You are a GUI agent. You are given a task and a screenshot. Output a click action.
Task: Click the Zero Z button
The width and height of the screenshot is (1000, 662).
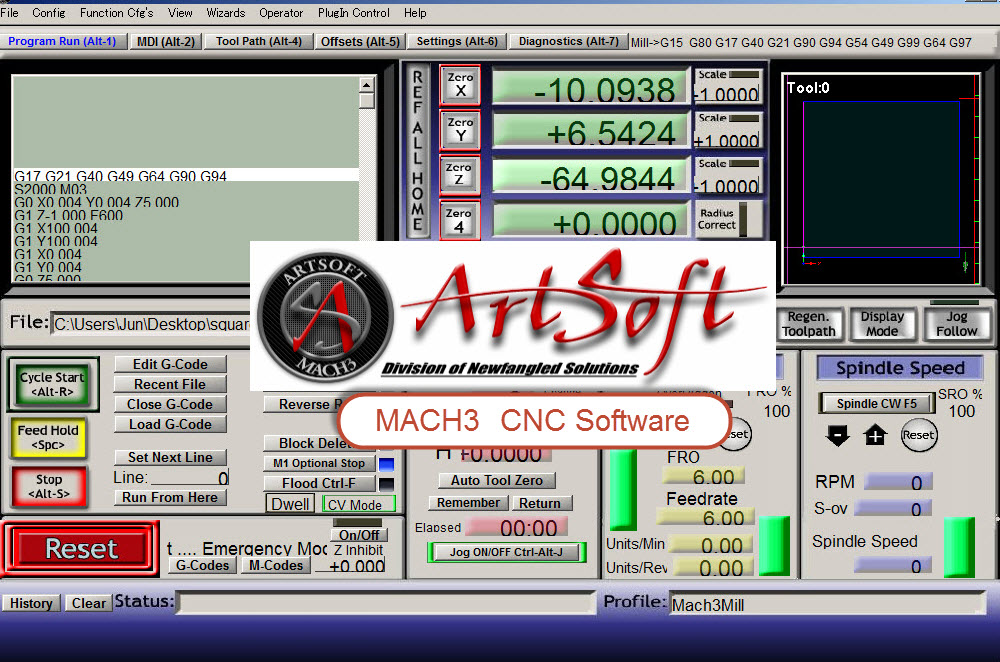click(459, 175)
